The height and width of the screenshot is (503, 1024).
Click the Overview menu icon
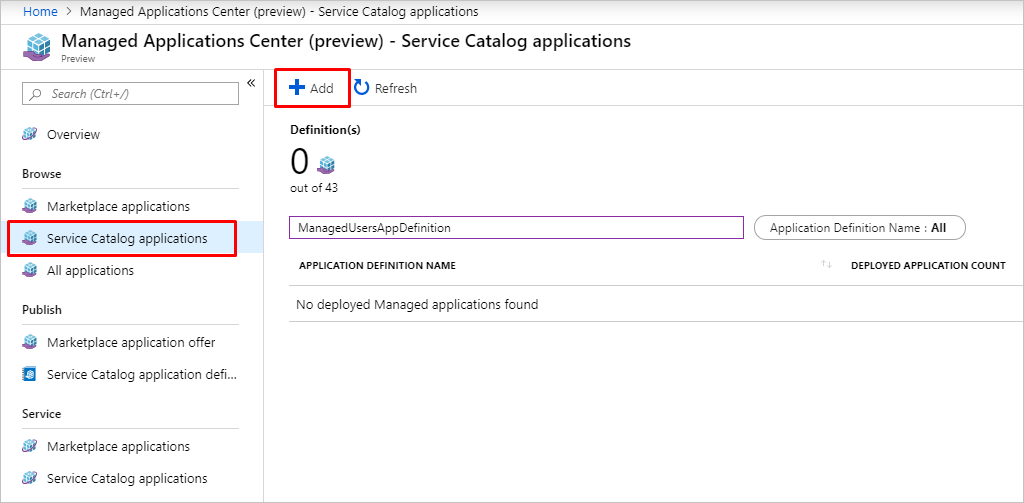[29, 134]
